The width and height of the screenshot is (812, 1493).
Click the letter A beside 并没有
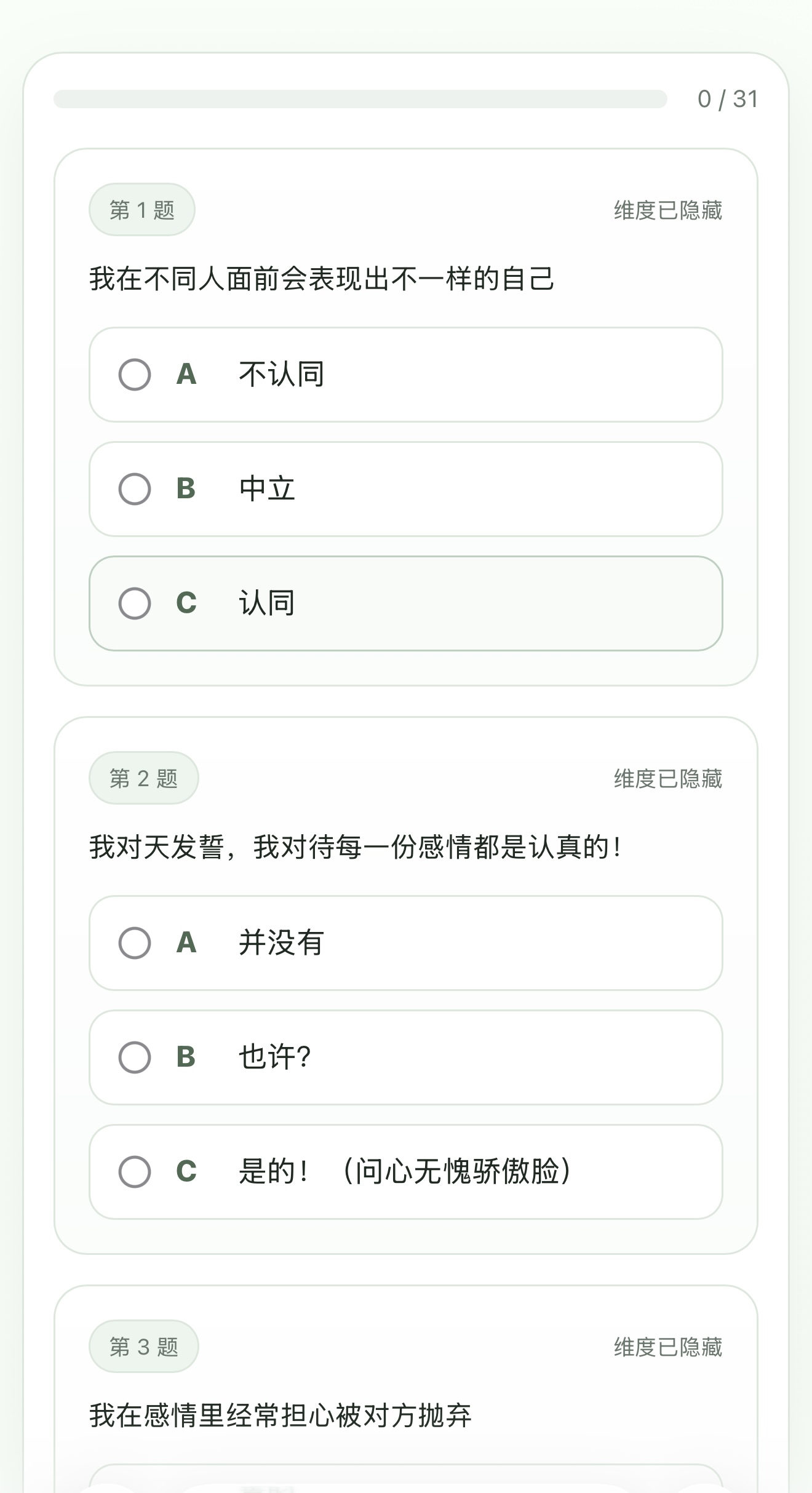click(x=186, y=943)
